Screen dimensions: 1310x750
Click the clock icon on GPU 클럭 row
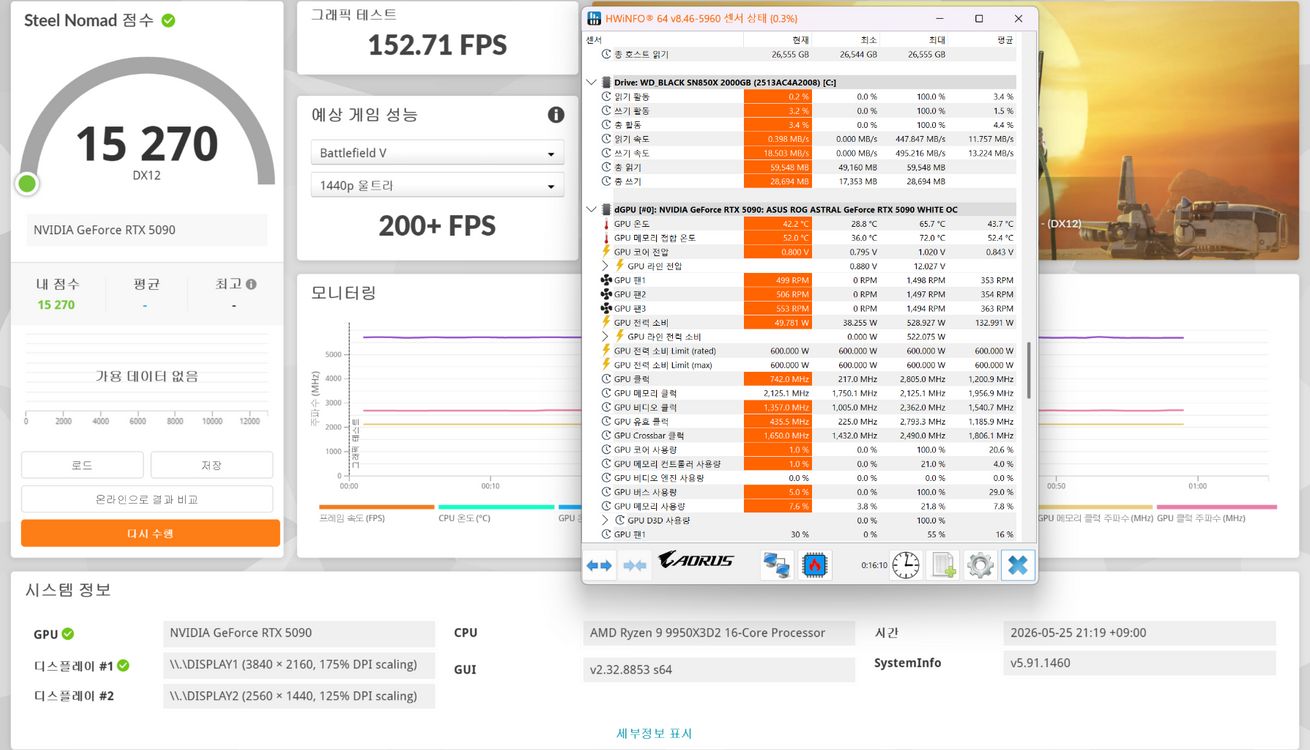point(606,379)
